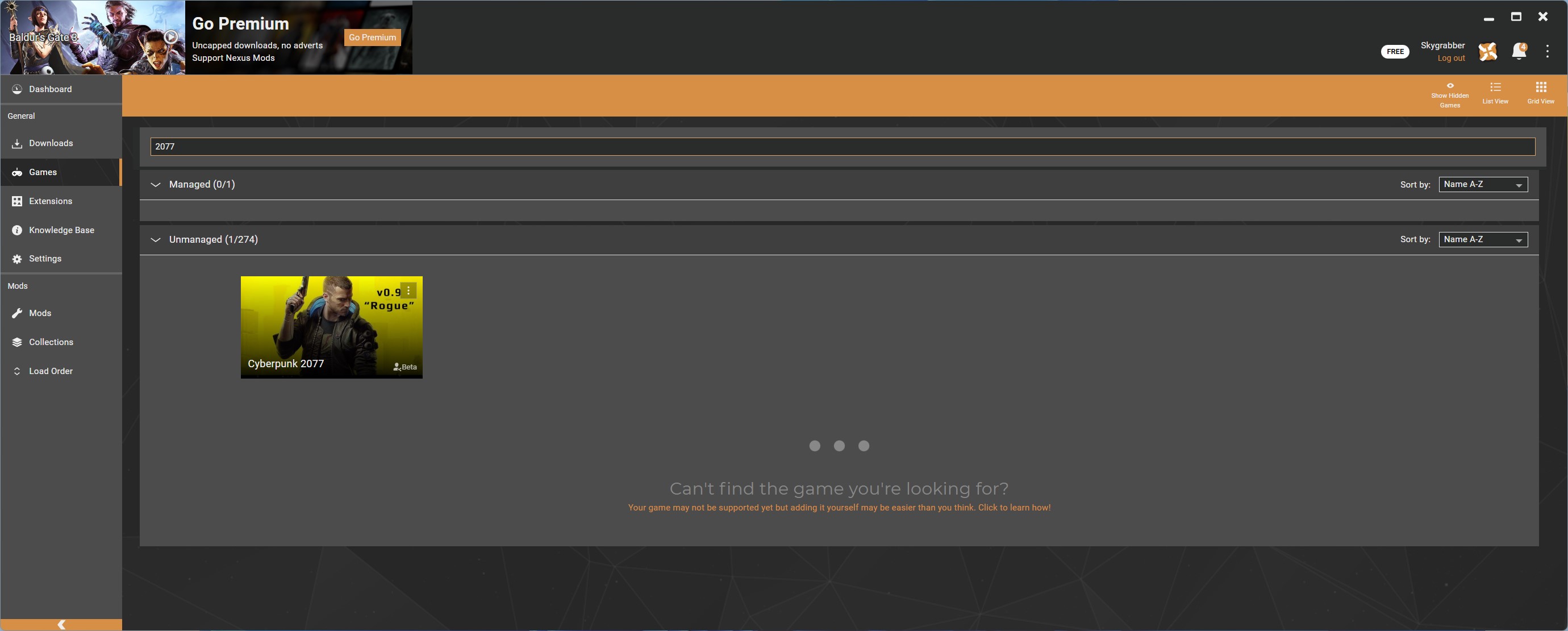Click the Downloads arrow icon
The width and height of the screenshot is (1568, 631).
coord(17,144)
